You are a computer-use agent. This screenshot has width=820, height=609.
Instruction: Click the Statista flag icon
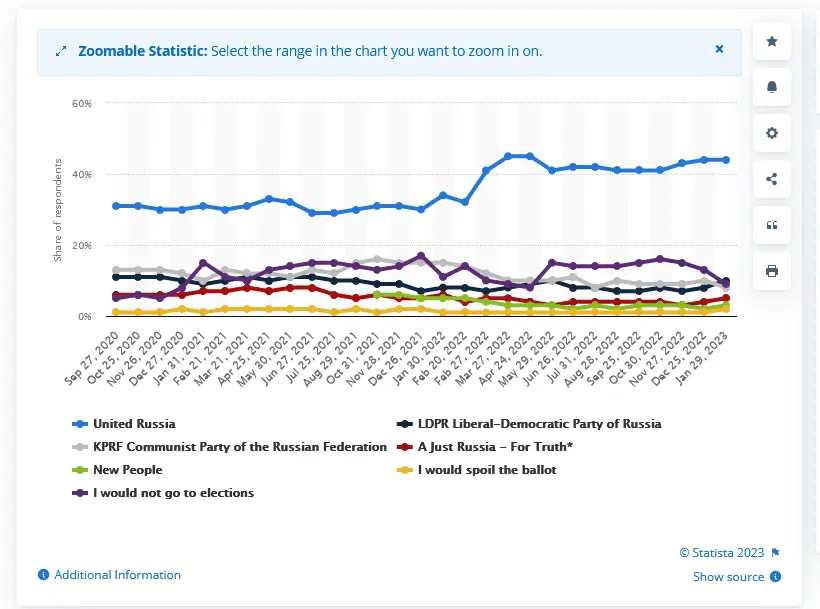tap(775, 552)
